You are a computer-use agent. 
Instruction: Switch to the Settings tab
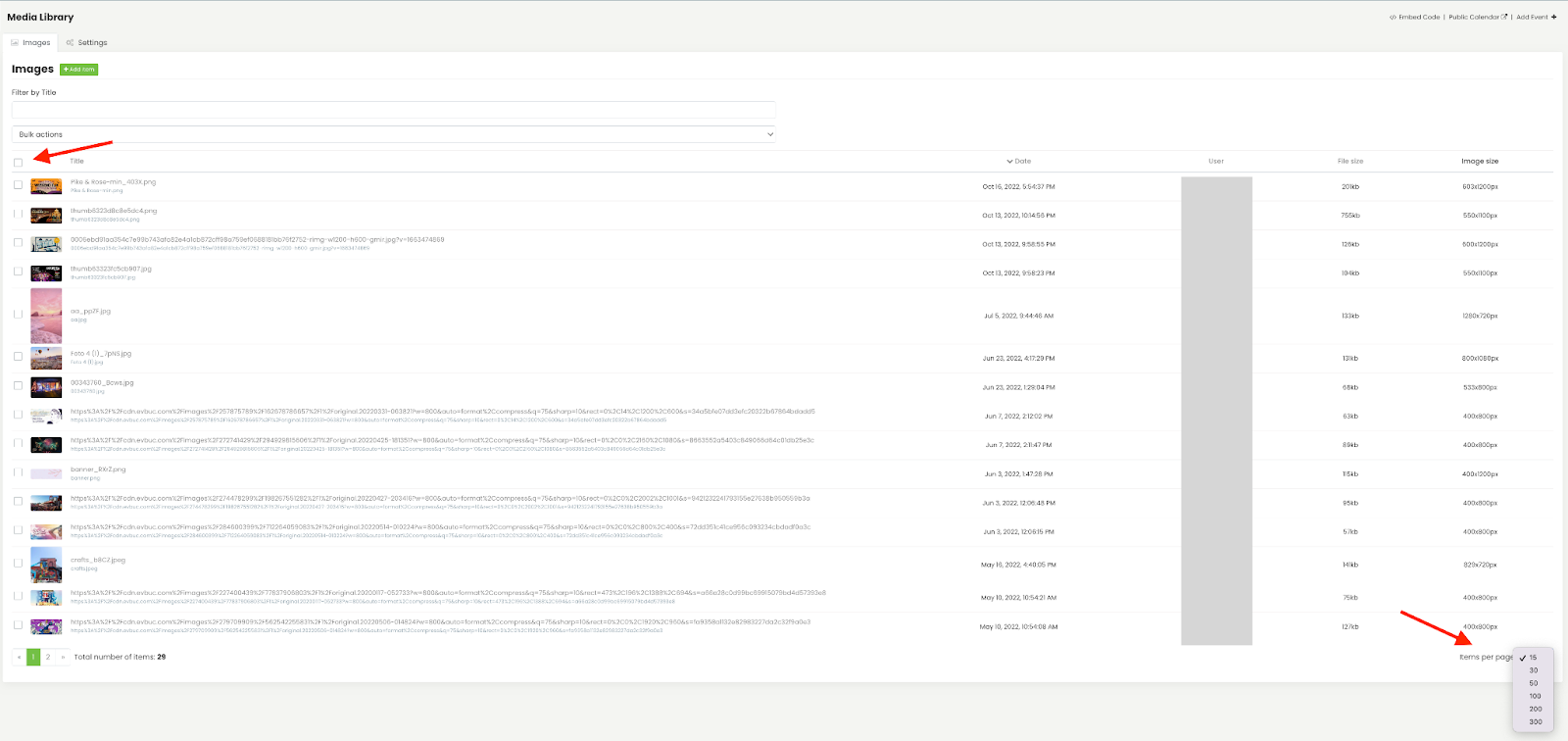(87, 42)
